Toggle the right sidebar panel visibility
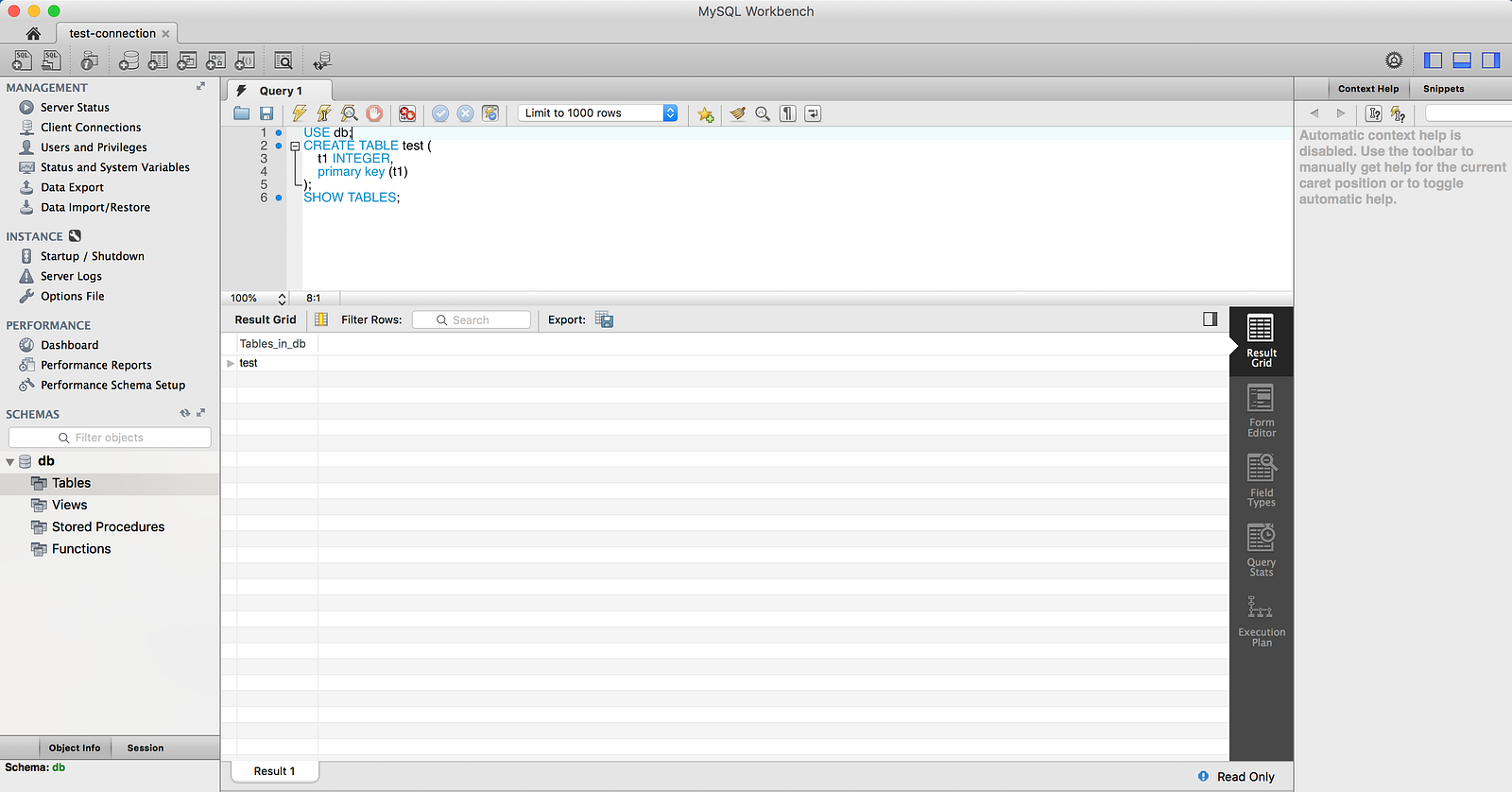 1491,60
